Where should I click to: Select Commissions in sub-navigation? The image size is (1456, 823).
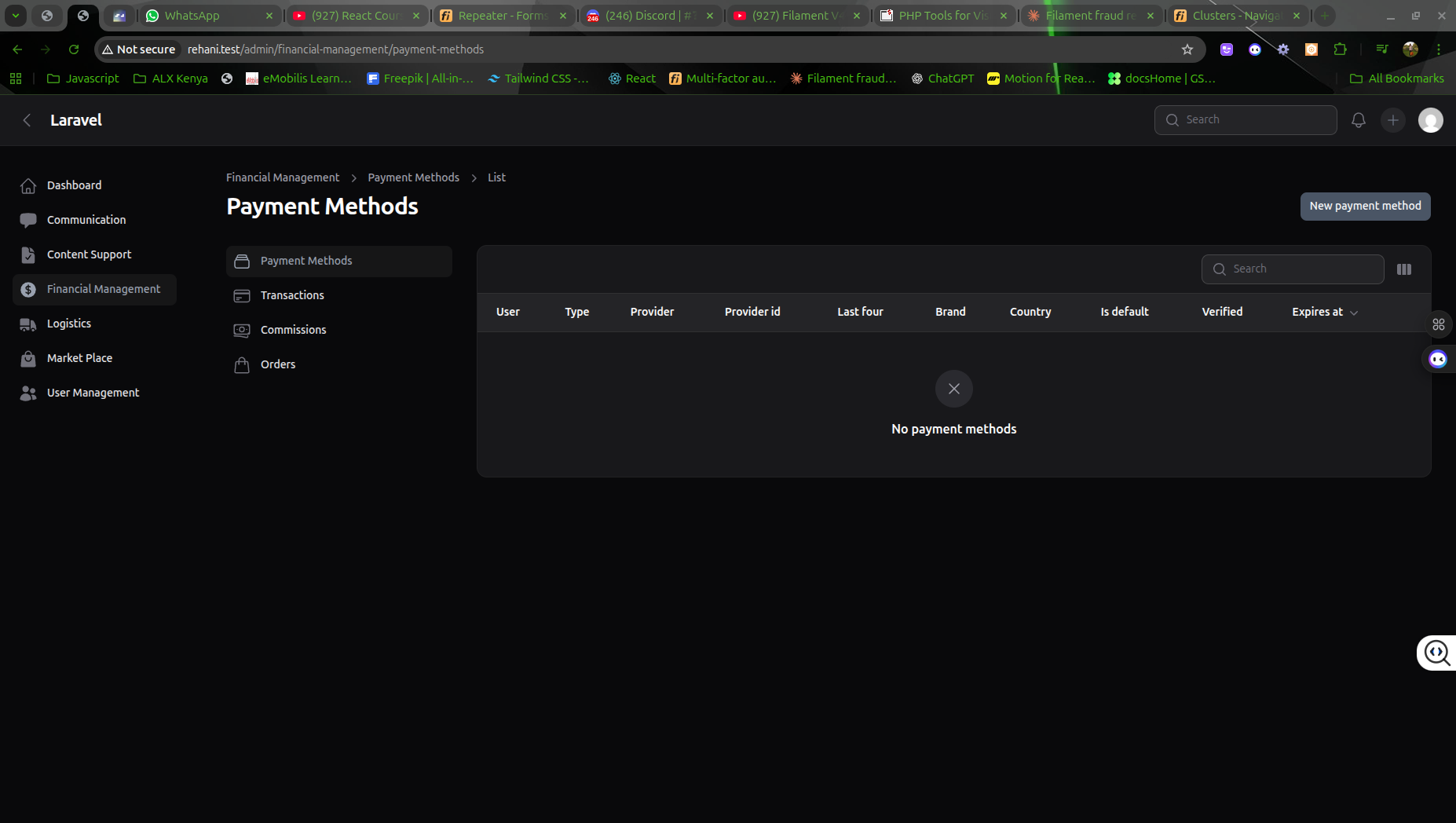click(339, 331)
